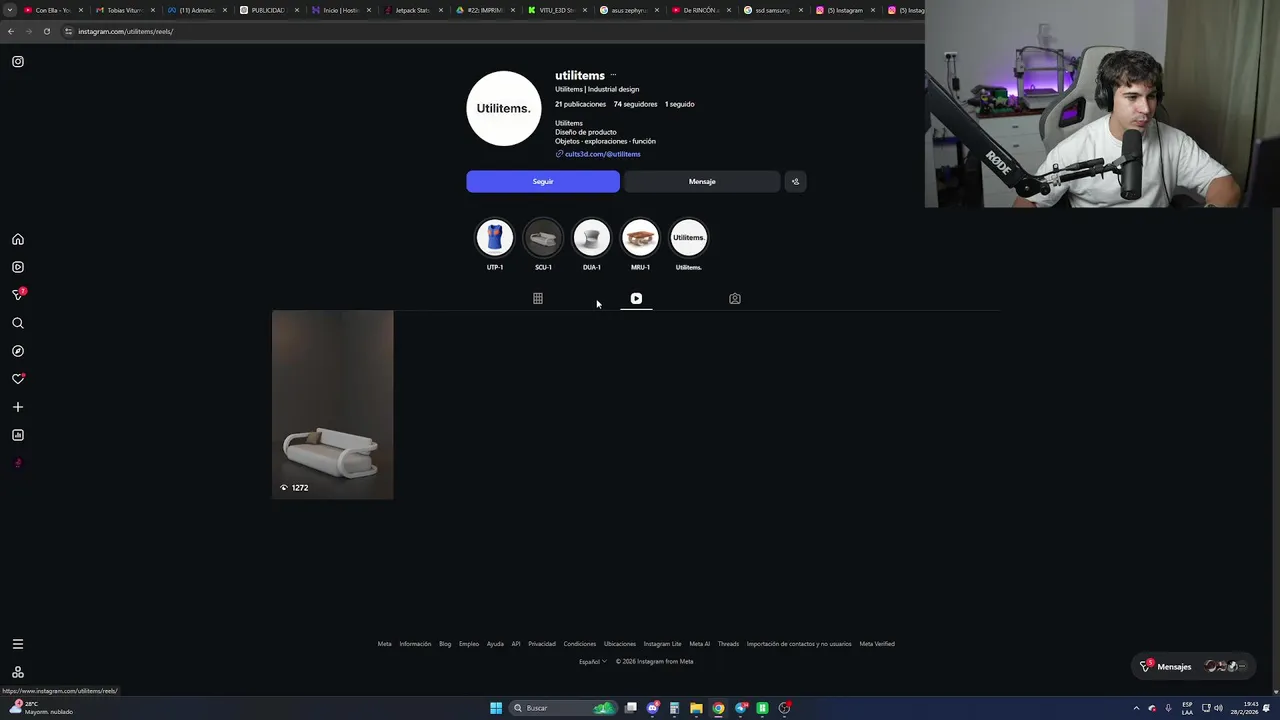Click 21 publicaciones count
Screen dimensions: 1280x720
(x=581, y=104)
